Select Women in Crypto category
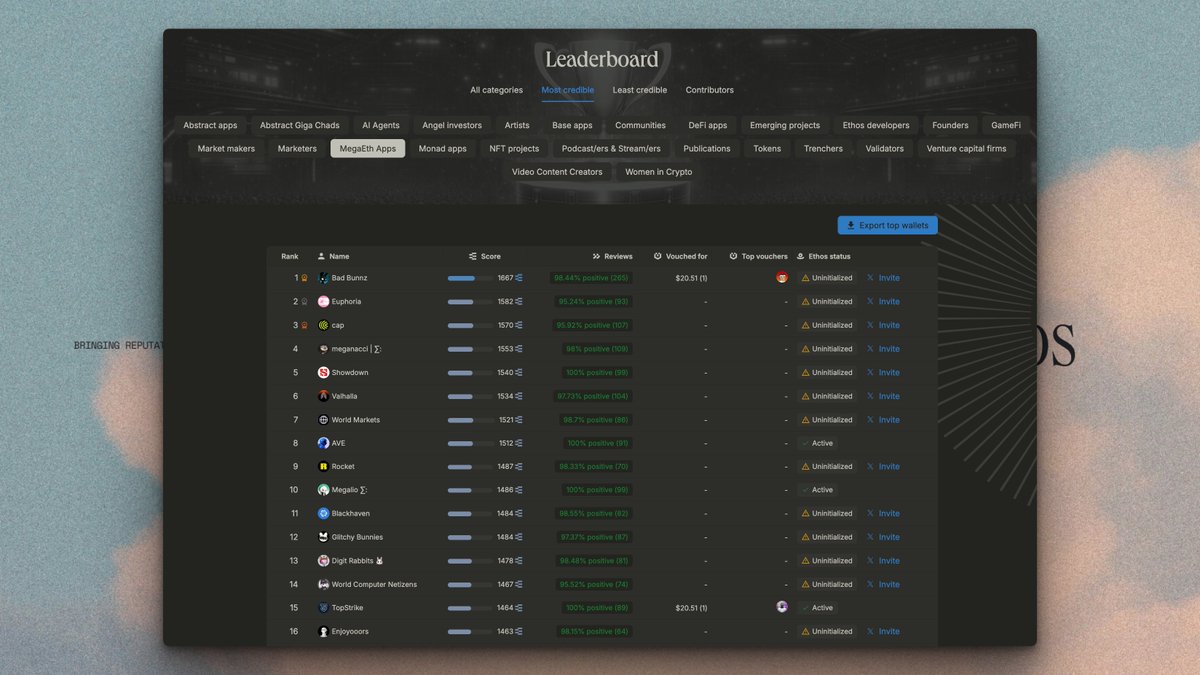The height and width of the screenshot is (675, 1200). (659, 172)
